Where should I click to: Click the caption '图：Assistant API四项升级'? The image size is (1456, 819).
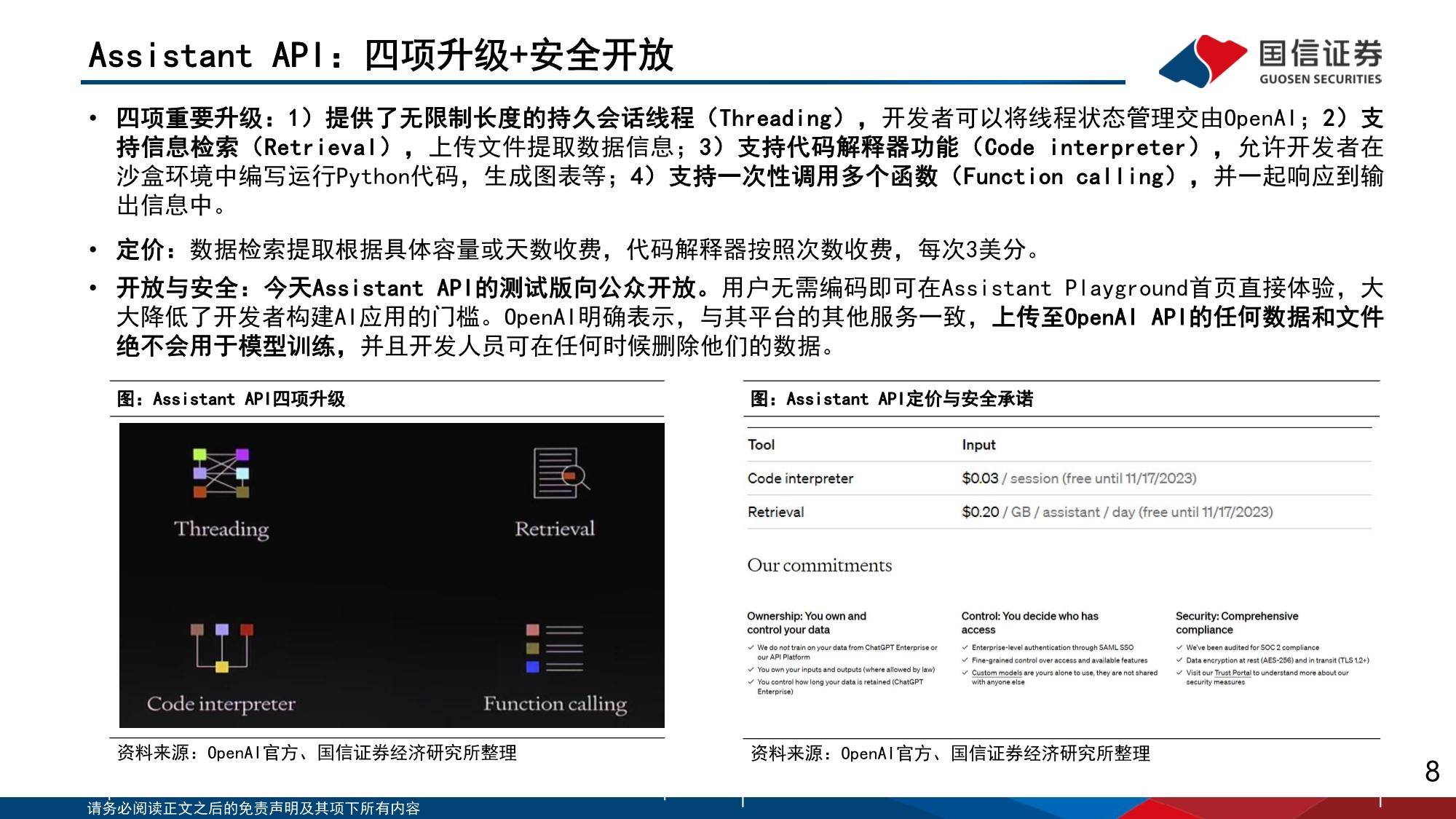click(231, 399)
